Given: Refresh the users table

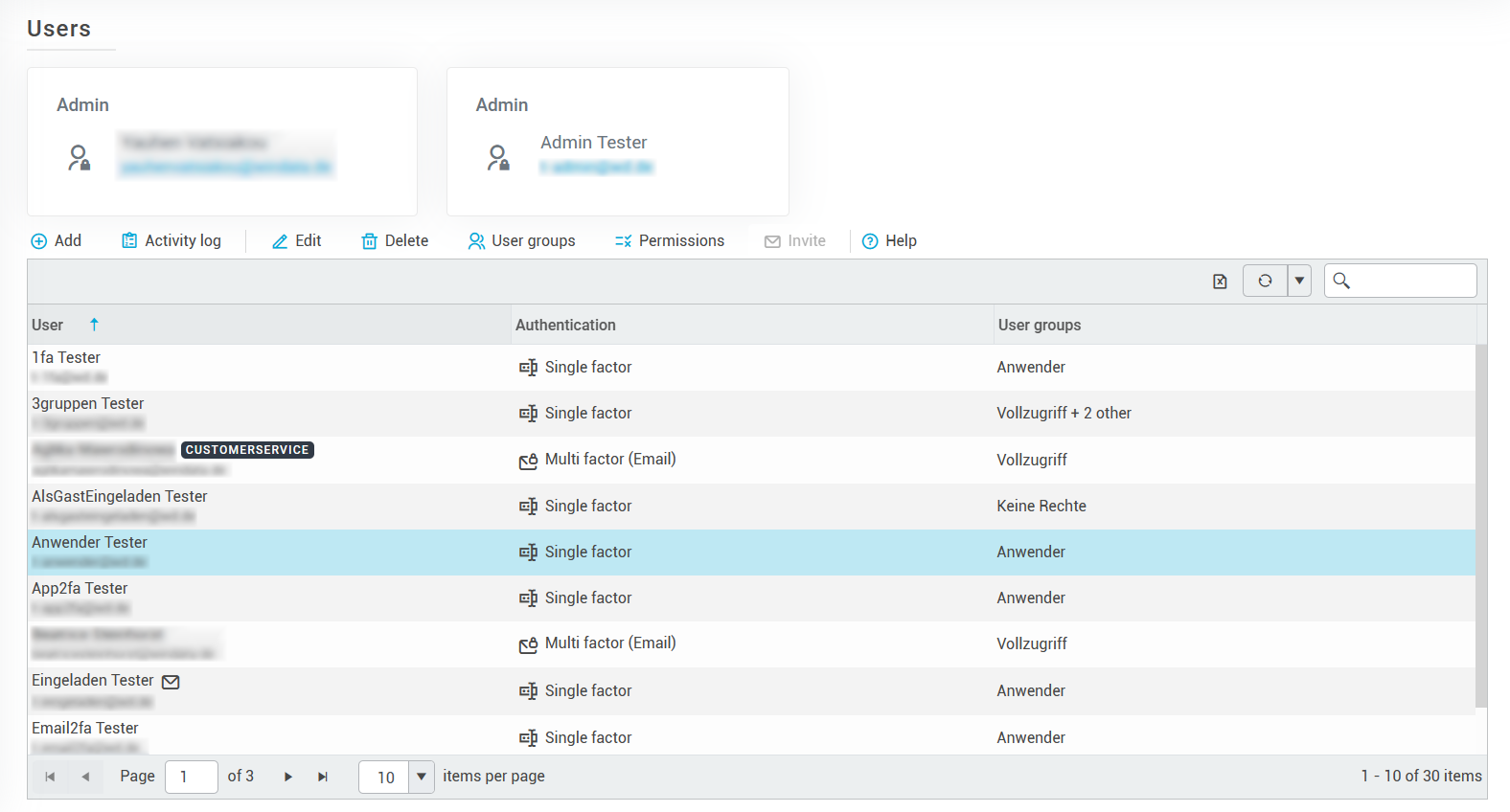Looking at the screenshot, I should [1265, 281].
